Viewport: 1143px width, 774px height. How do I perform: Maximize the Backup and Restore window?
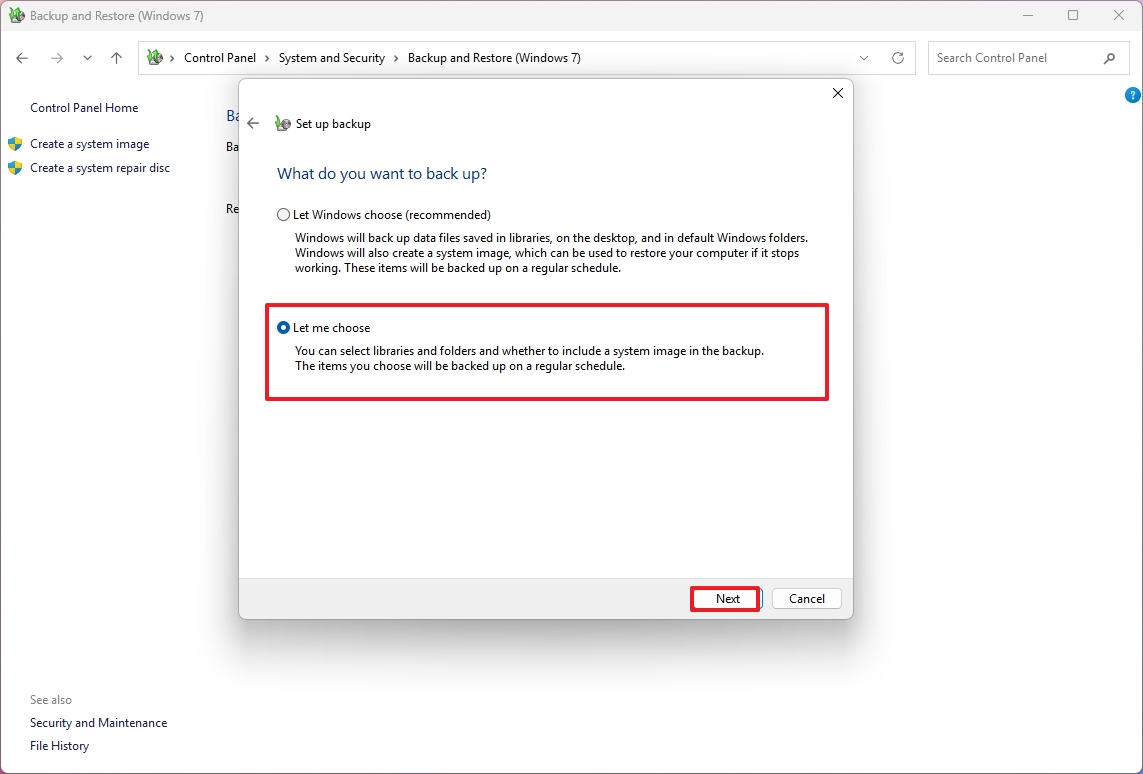(x=1073, y=15)
